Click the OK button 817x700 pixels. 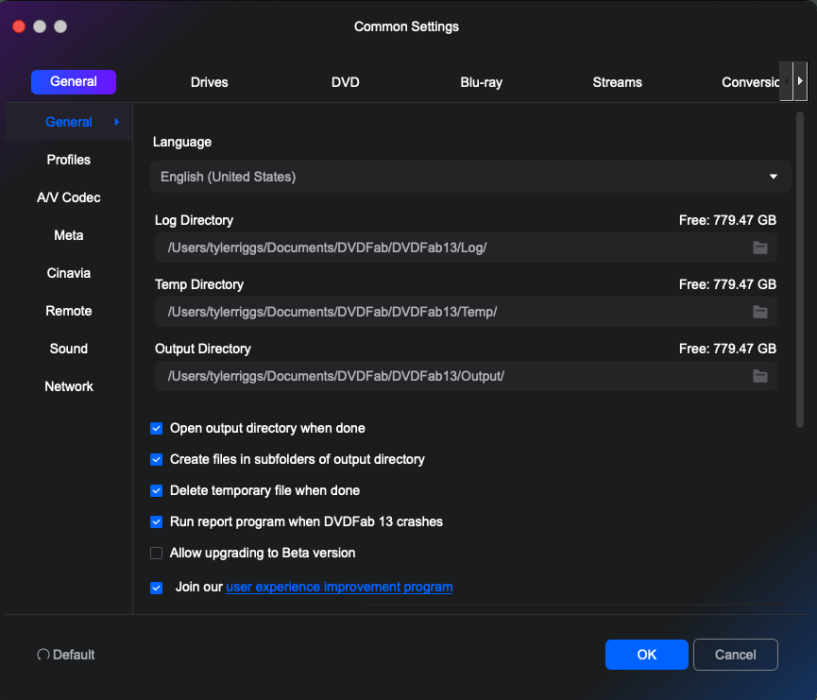point(646,655)
